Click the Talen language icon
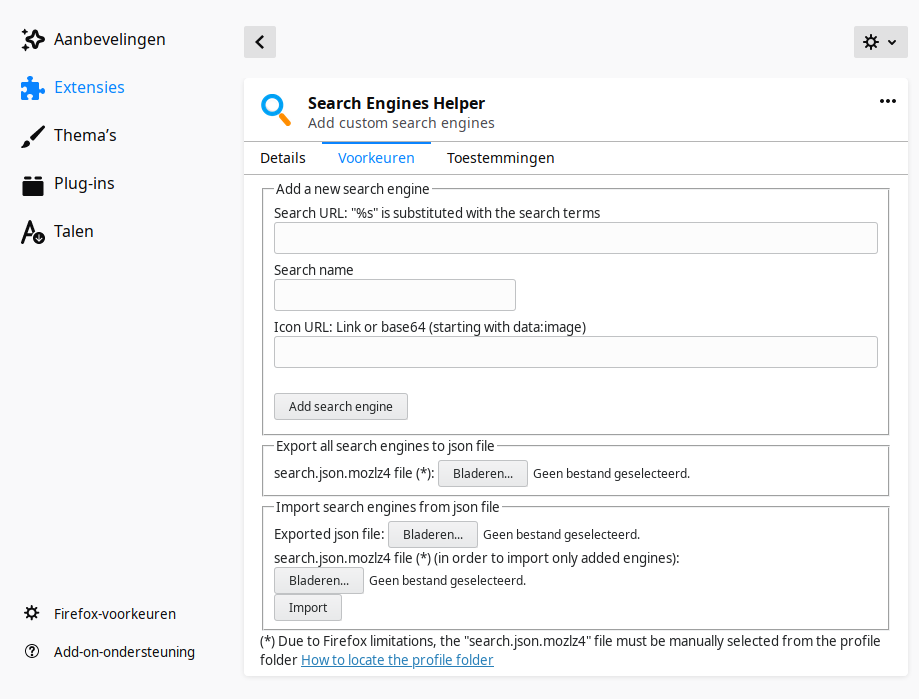 tap(33, 232)
